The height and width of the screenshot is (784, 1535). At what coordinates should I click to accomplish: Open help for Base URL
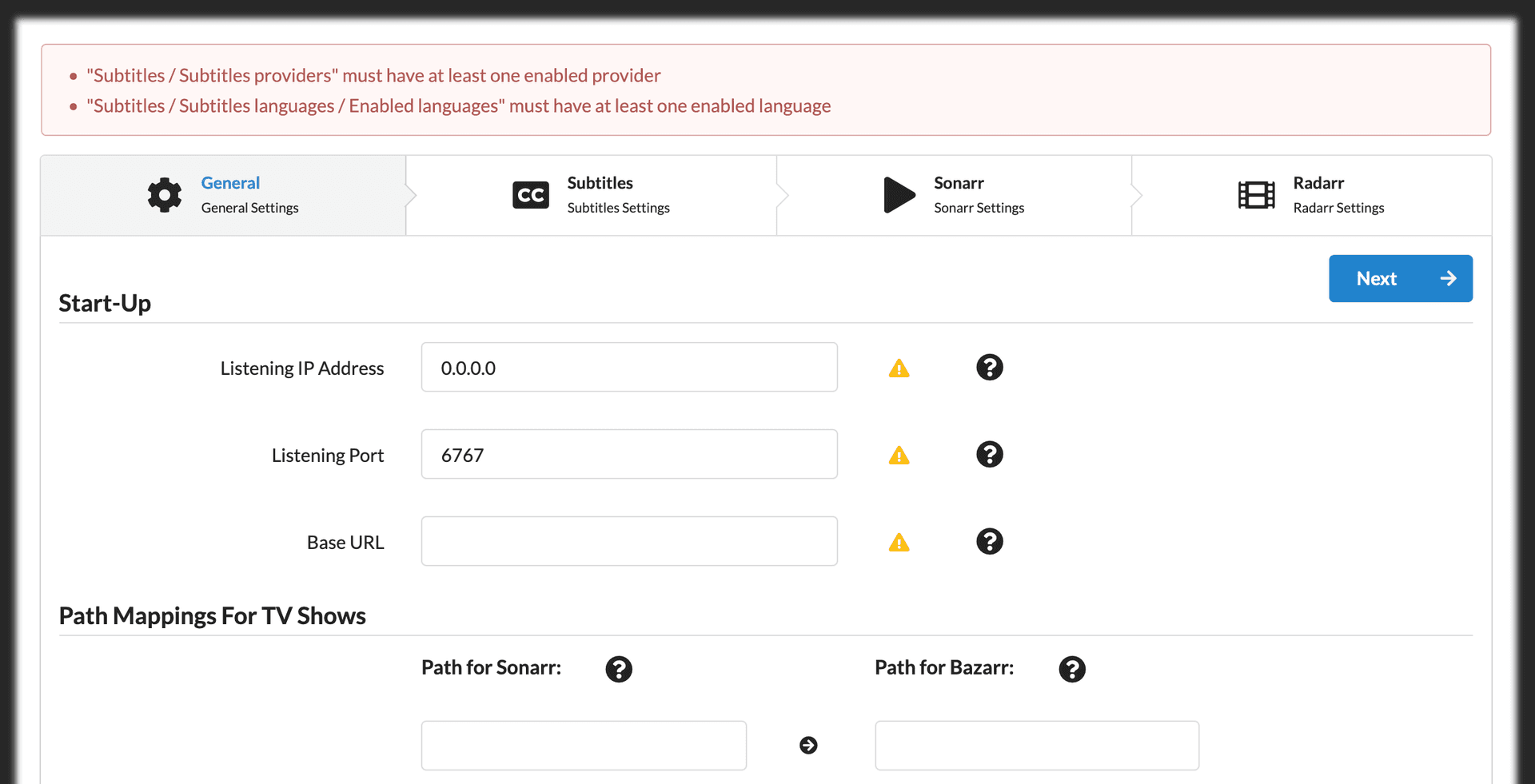[x=990, y=542]
